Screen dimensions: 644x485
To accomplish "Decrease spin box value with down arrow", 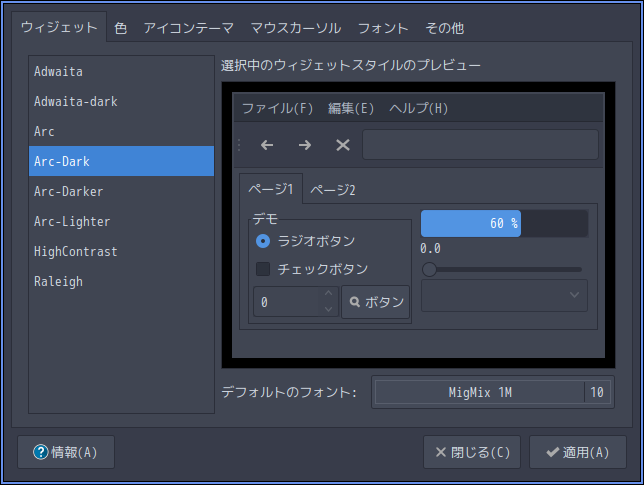I will click(328, 309).
